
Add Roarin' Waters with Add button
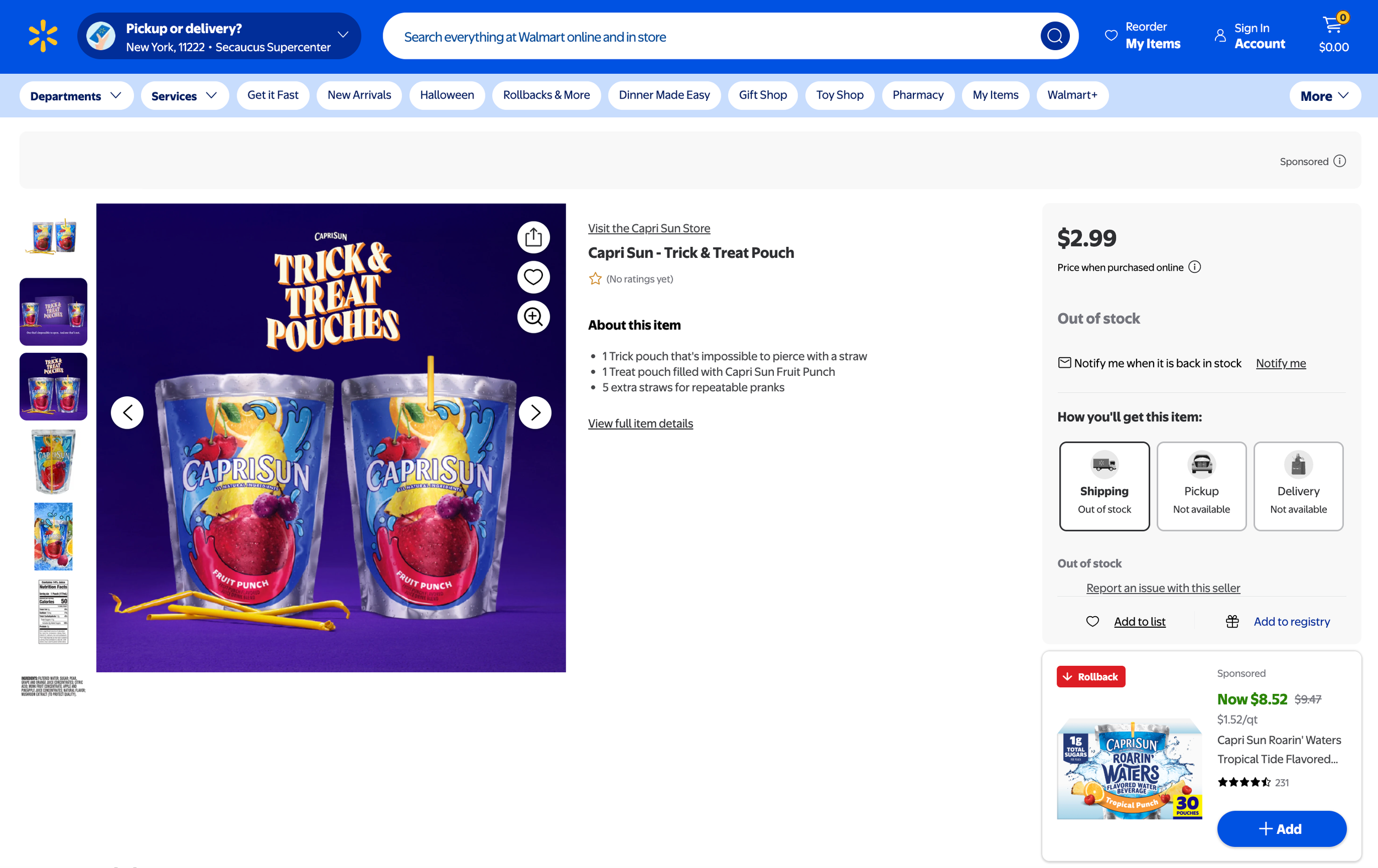(1282, 828)
